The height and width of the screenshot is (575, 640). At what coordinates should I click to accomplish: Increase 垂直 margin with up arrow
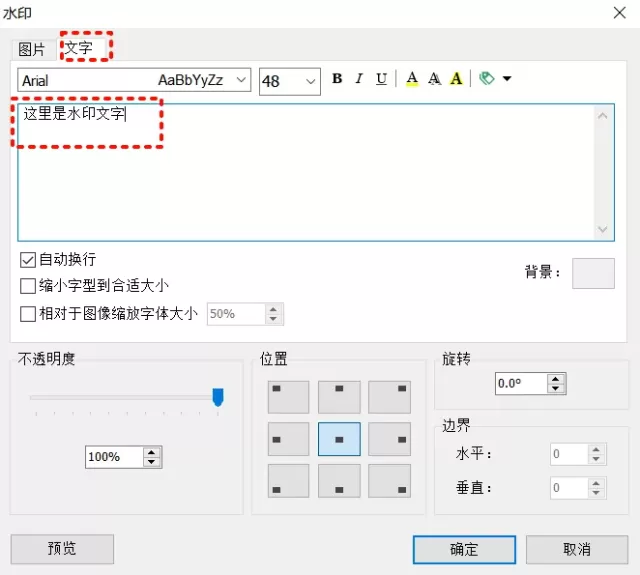596,483
